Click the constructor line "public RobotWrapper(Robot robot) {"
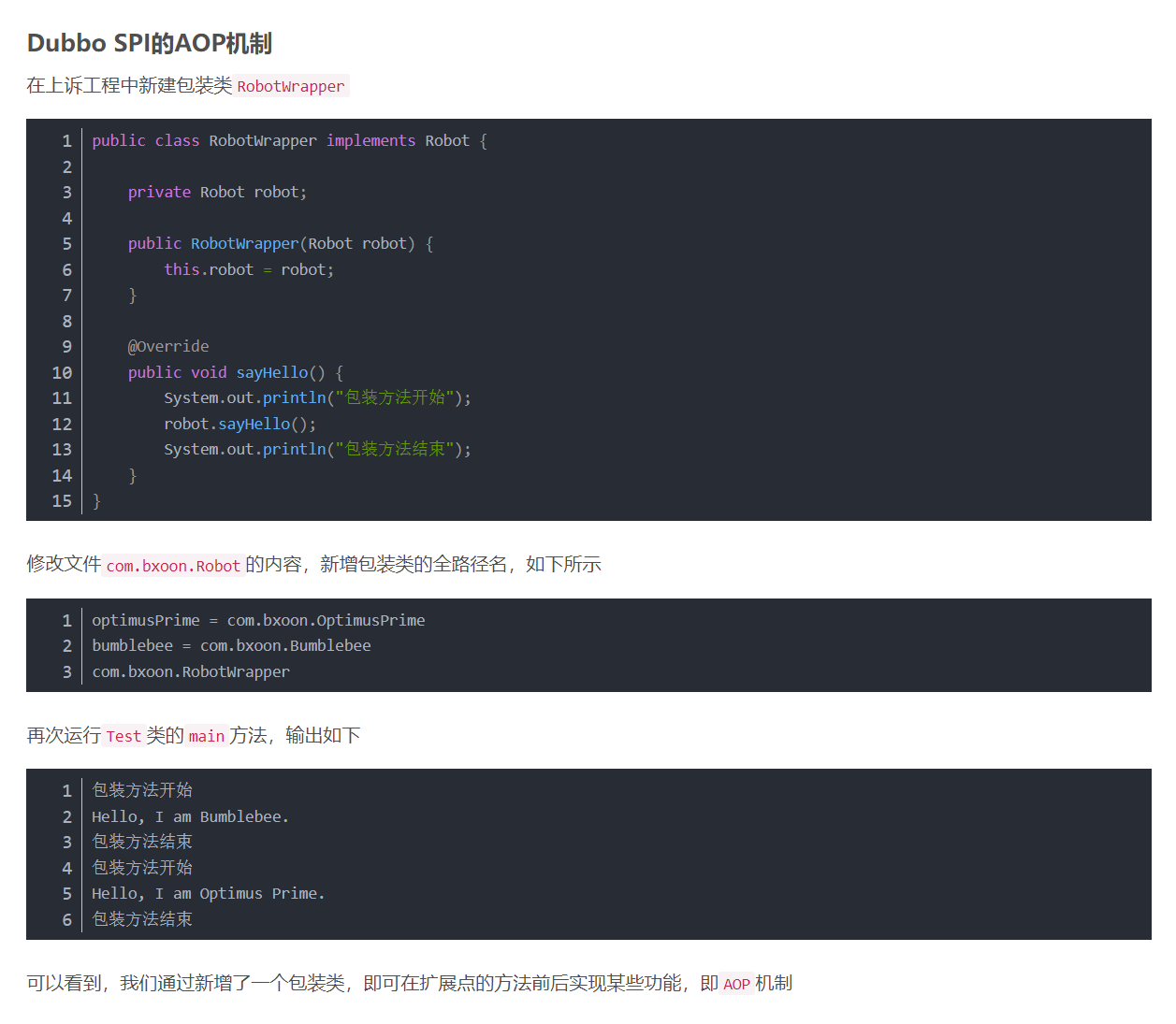 coord(281,243)
